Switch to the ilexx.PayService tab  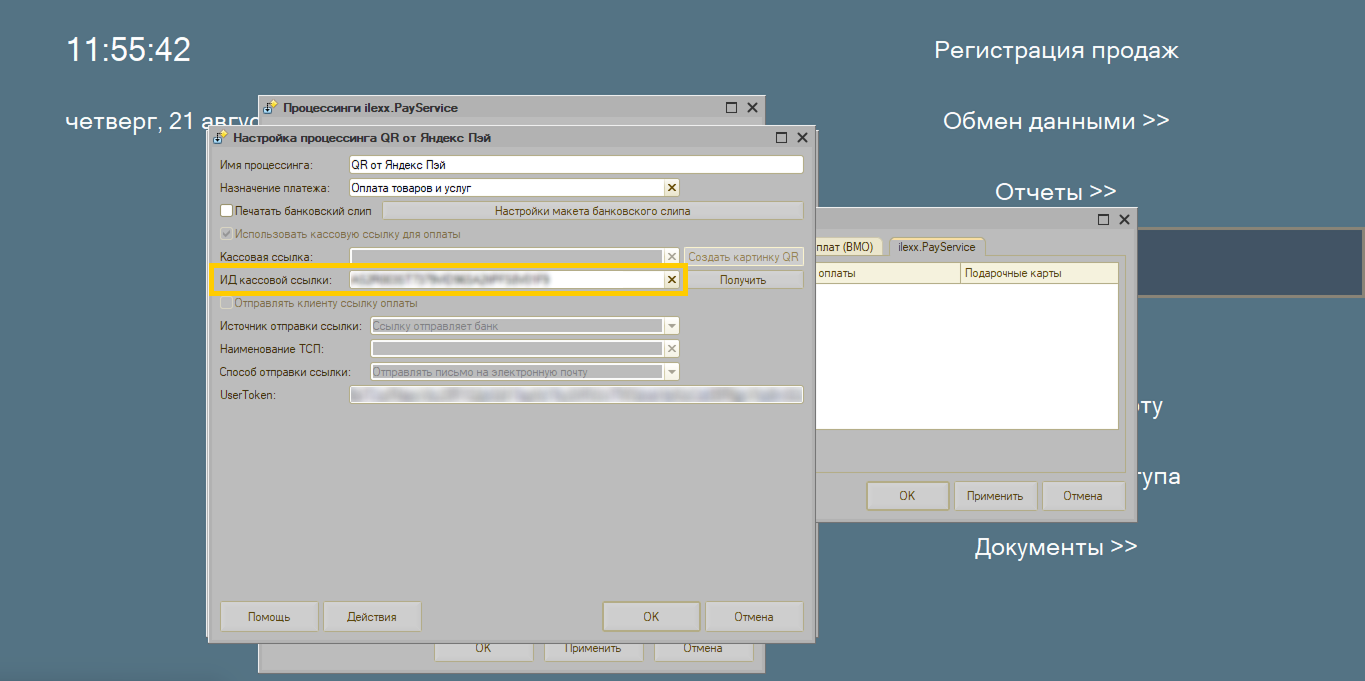coord(936,246)
